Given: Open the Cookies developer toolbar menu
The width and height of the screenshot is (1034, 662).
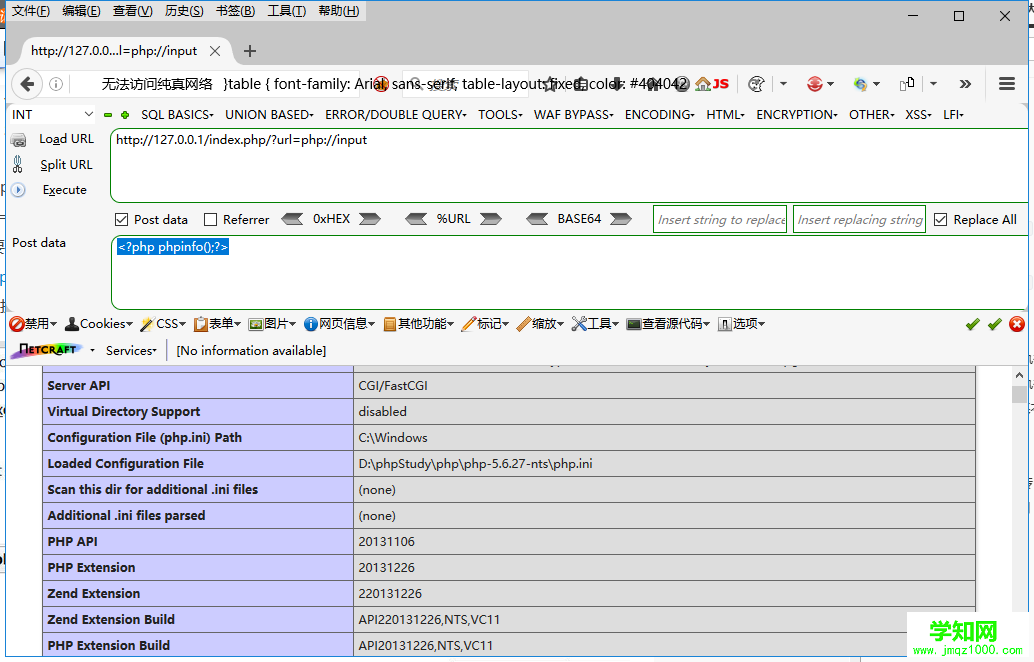Looking at the screenshot, I should coord(99,324).
